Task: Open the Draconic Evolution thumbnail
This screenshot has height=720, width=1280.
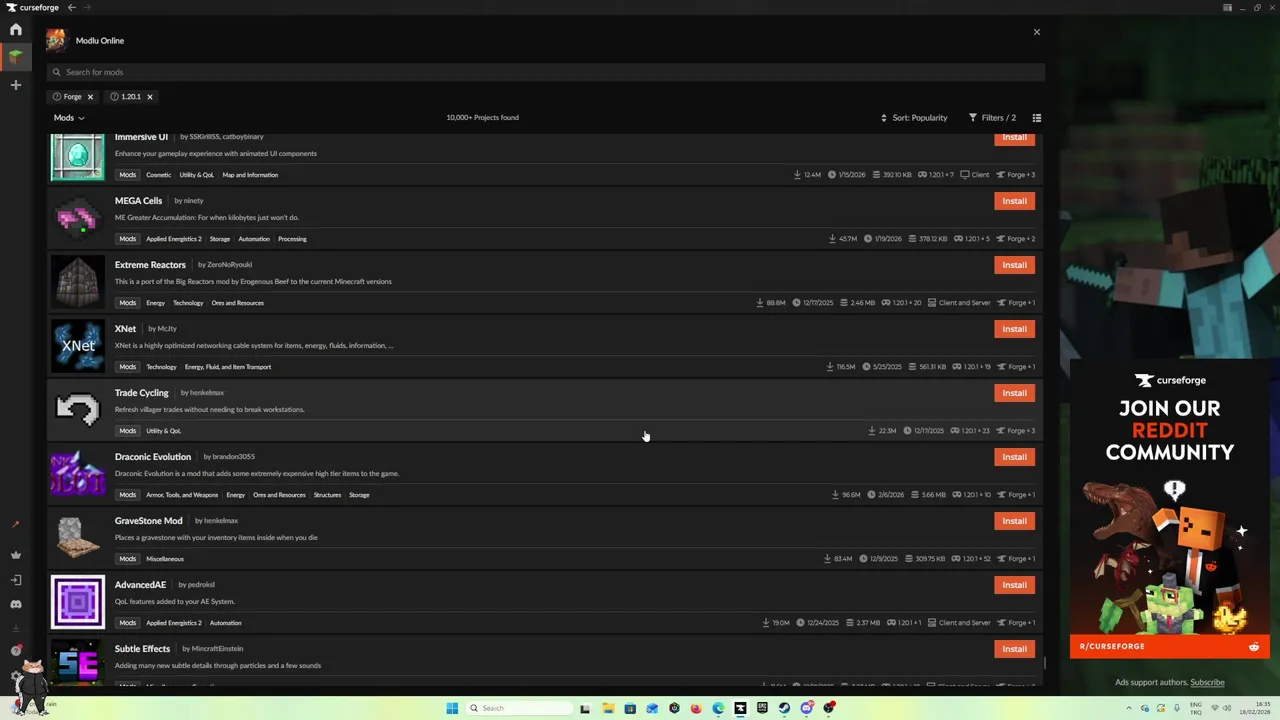Action: (x=78, y=474)
